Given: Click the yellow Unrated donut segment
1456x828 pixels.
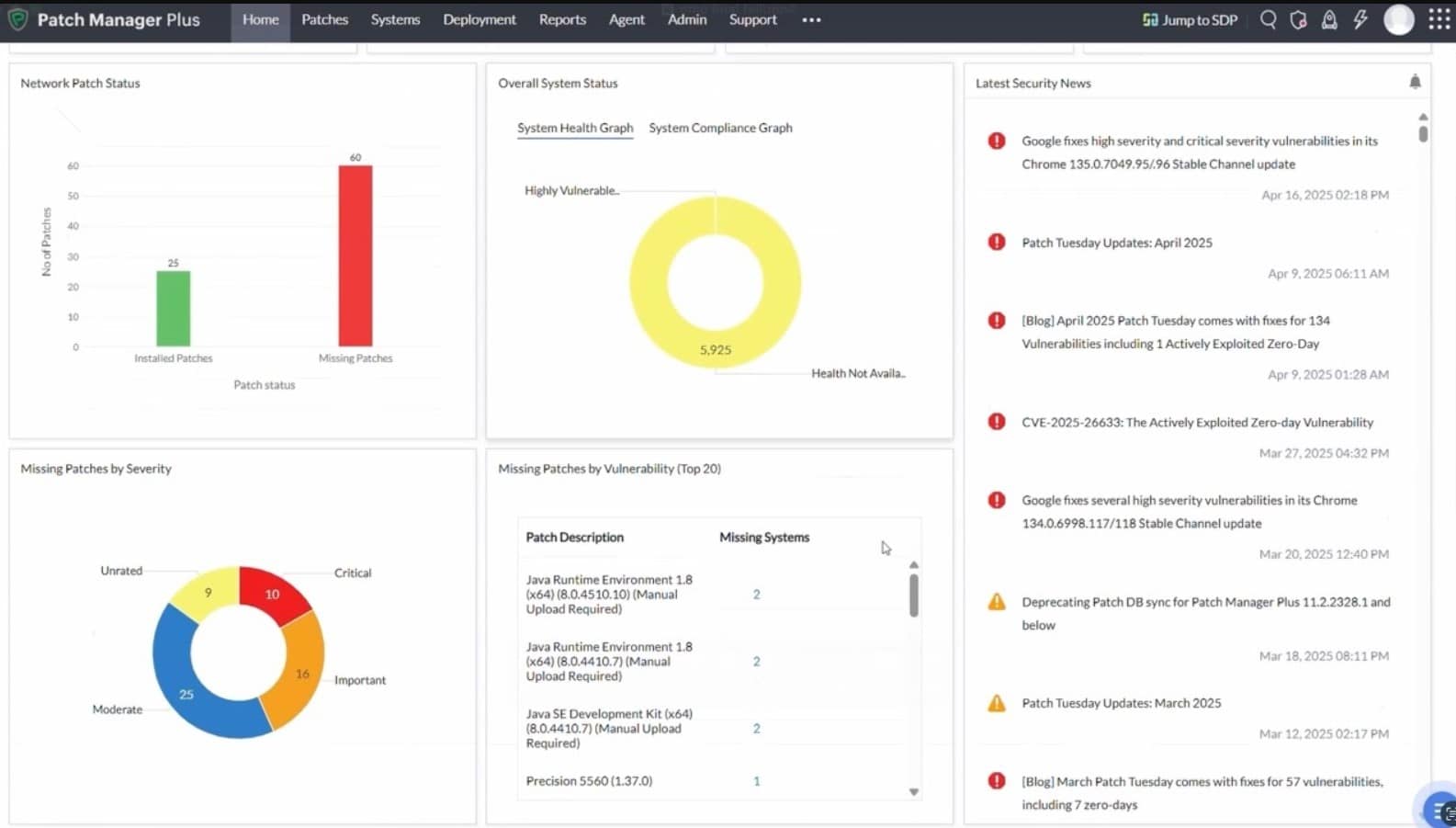Looking at the screenshot, I should click(x=209, y=592).
